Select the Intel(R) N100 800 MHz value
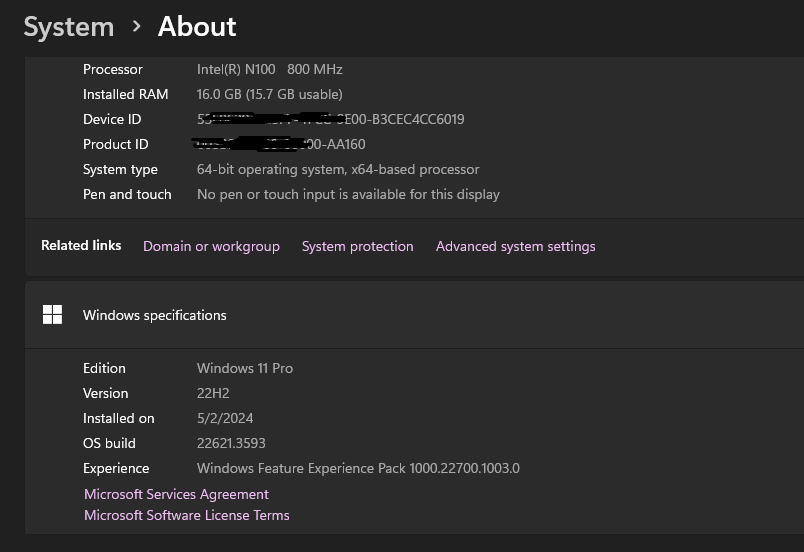The width and height of the screenshot is (804, 552). click(x=270, y=69)
